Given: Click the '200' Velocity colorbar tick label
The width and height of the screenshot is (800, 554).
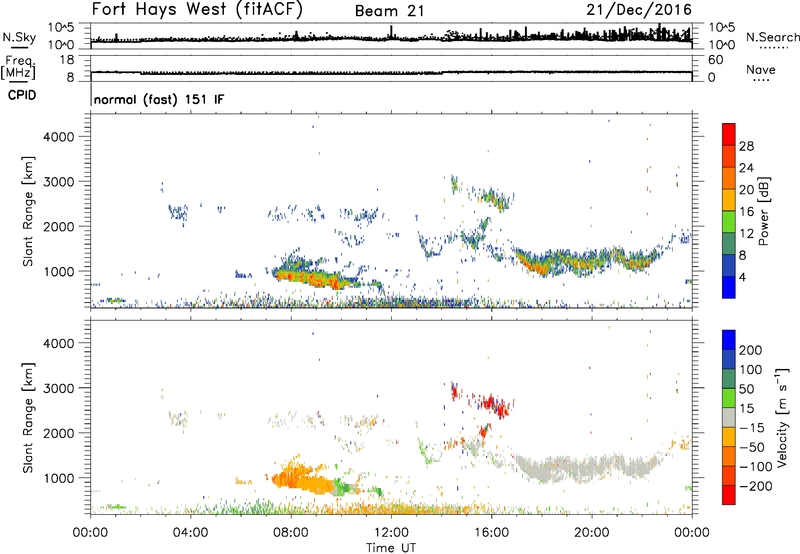Looking at the screenshot, I should [x=751, y=350].
